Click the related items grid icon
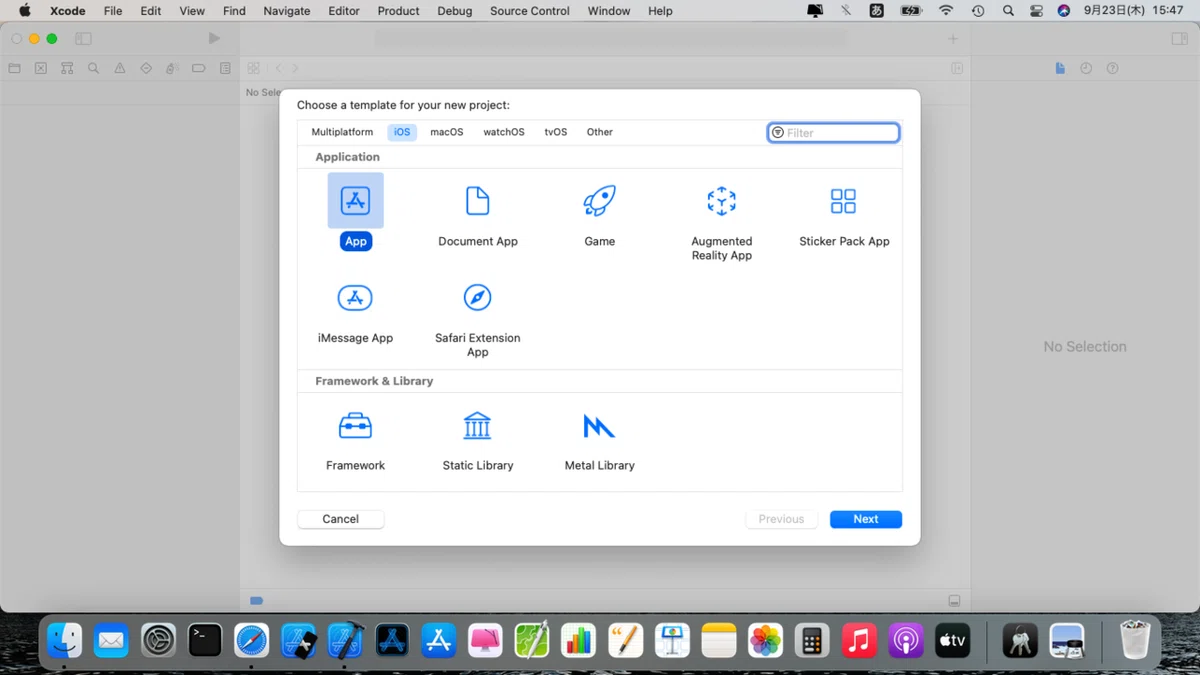 [x=254, y=68]
